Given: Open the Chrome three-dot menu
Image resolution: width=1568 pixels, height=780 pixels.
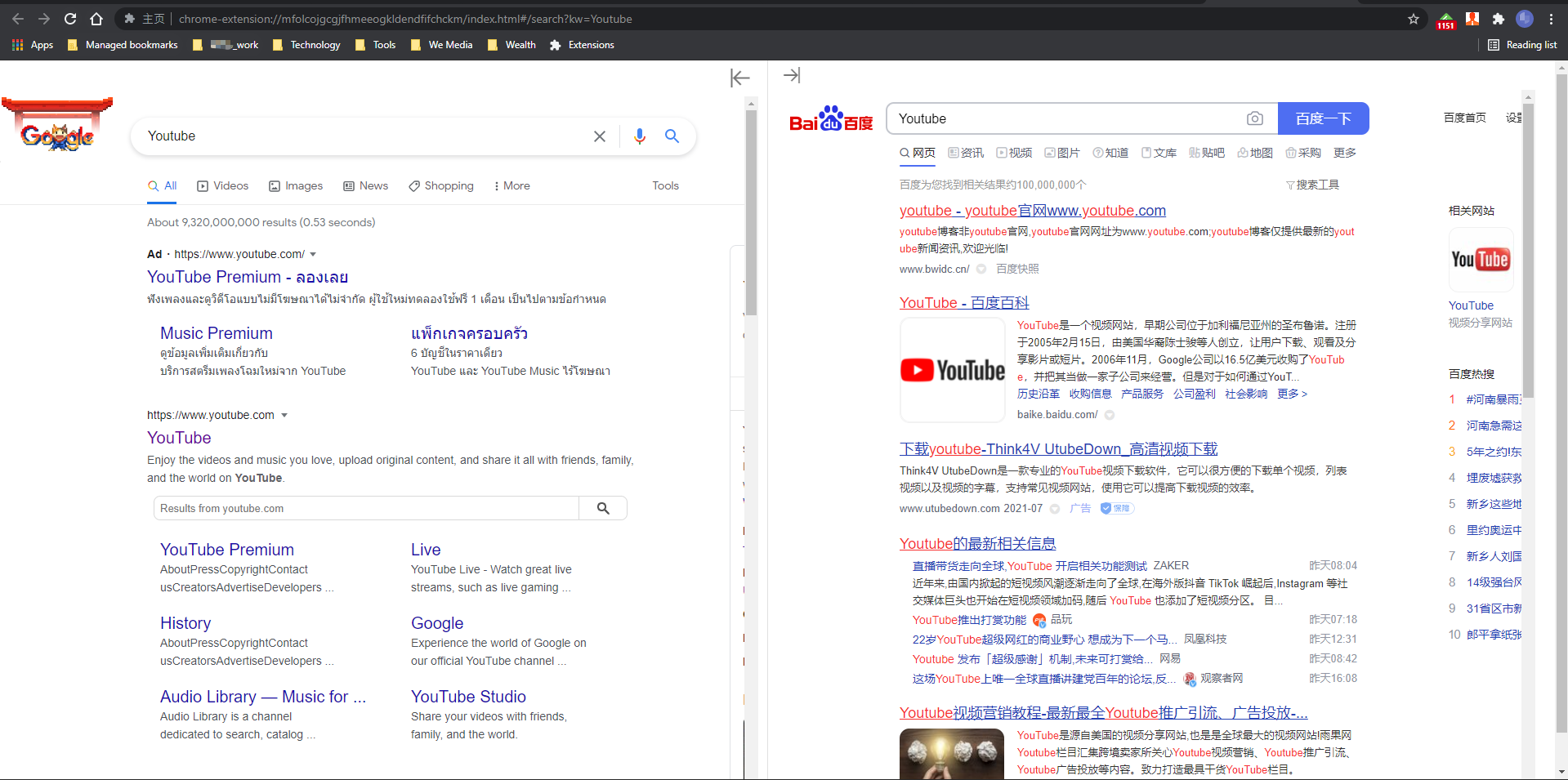Looking at the screenshot, I should [x=1552, y=19].
